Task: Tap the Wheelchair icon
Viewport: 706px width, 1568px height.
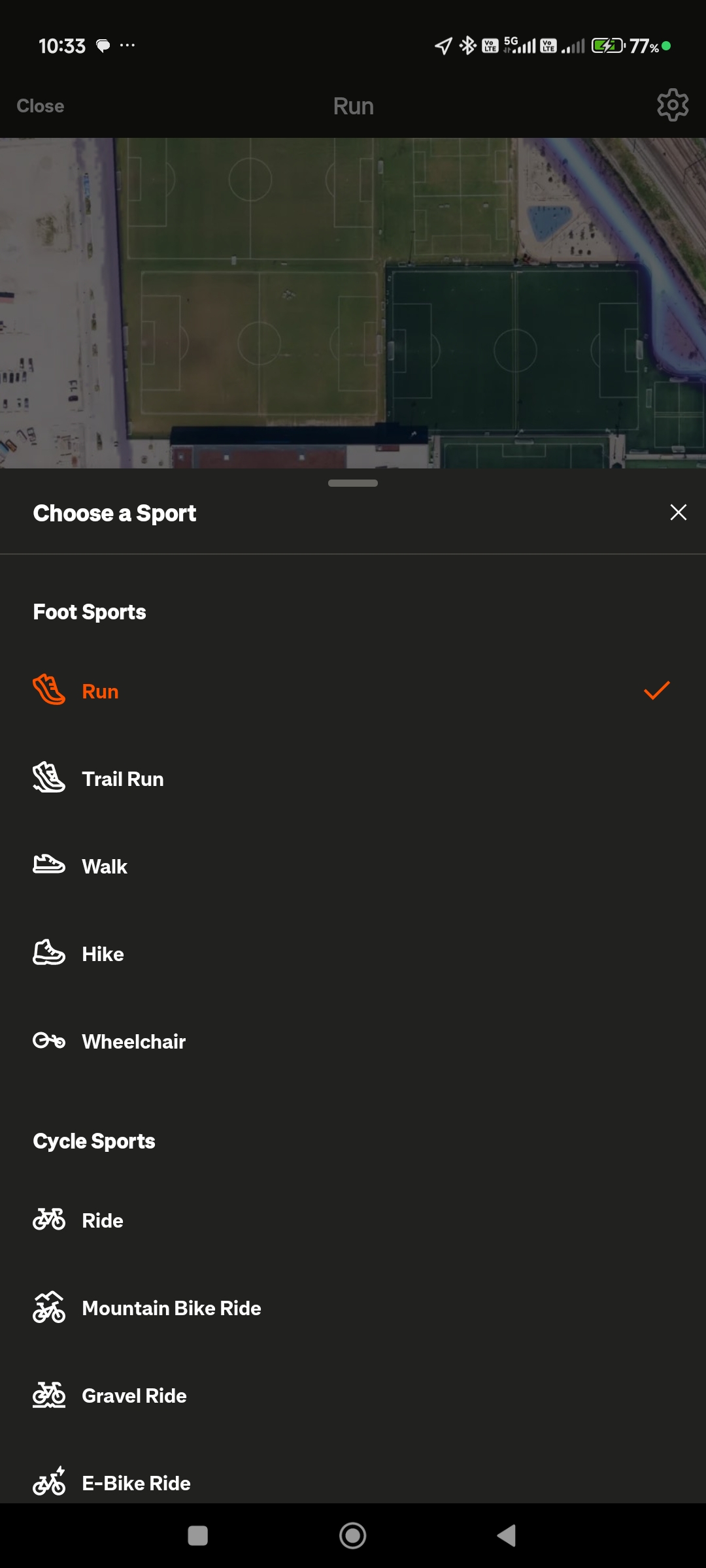Action: pos(49,1040)
